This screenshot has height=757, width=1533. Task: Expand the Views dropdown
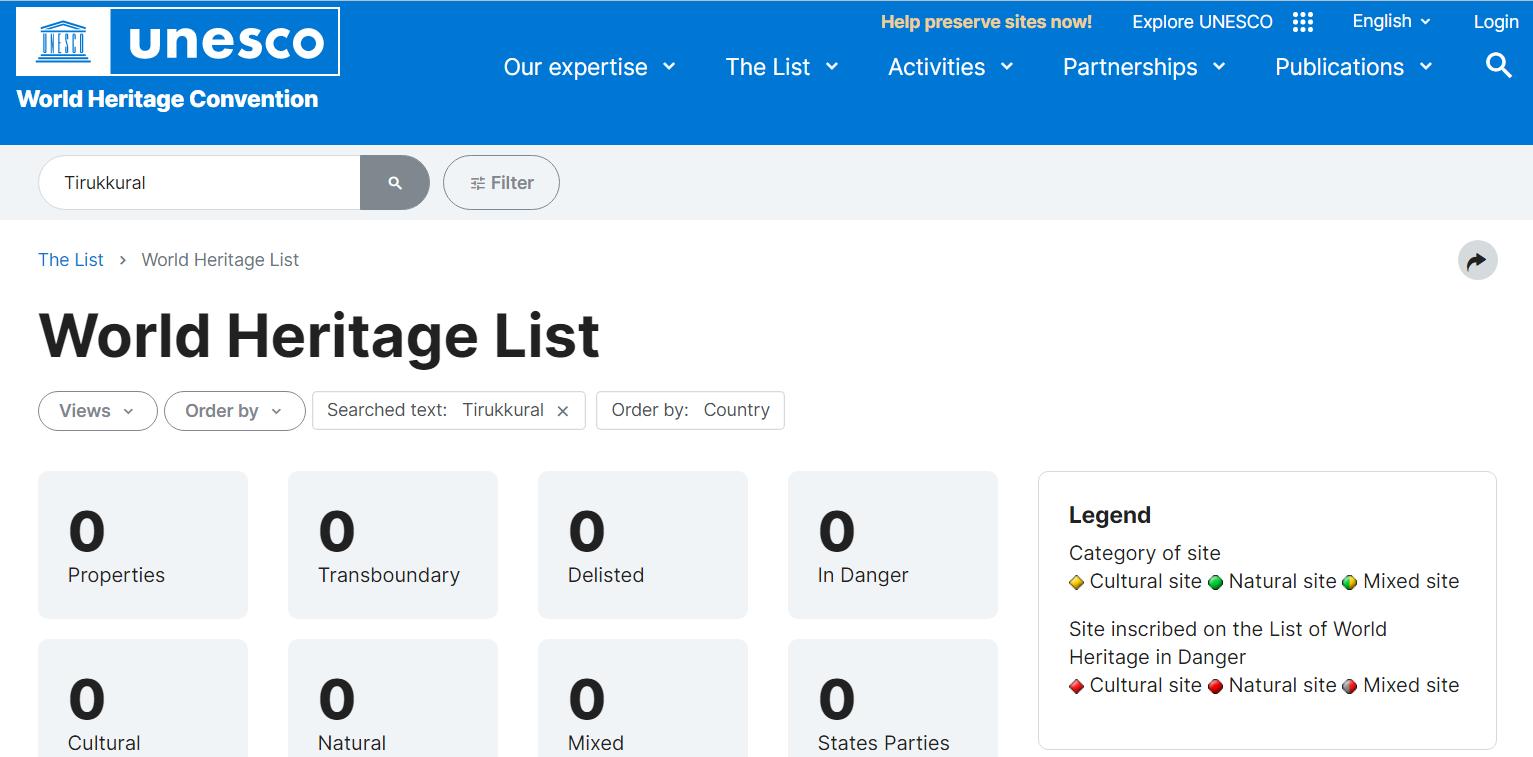click(x=97, y=411)
